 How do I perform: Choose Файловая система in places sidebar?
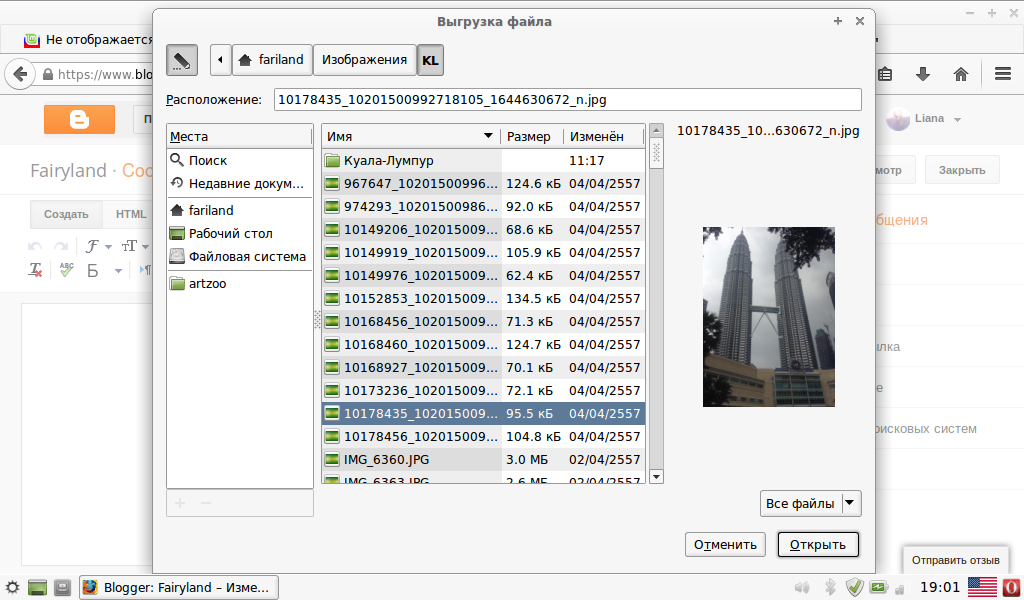(246, 256)
